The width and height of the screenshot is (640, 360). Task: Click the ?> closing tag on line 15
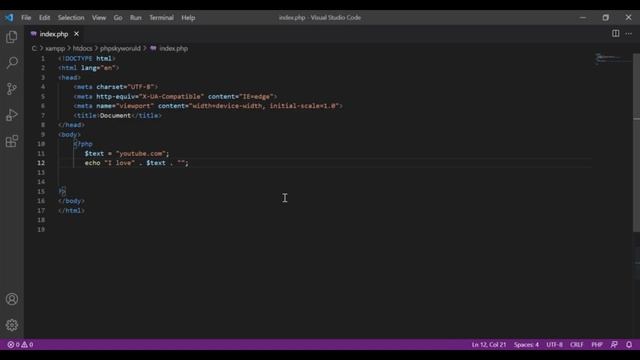(62, 191)
